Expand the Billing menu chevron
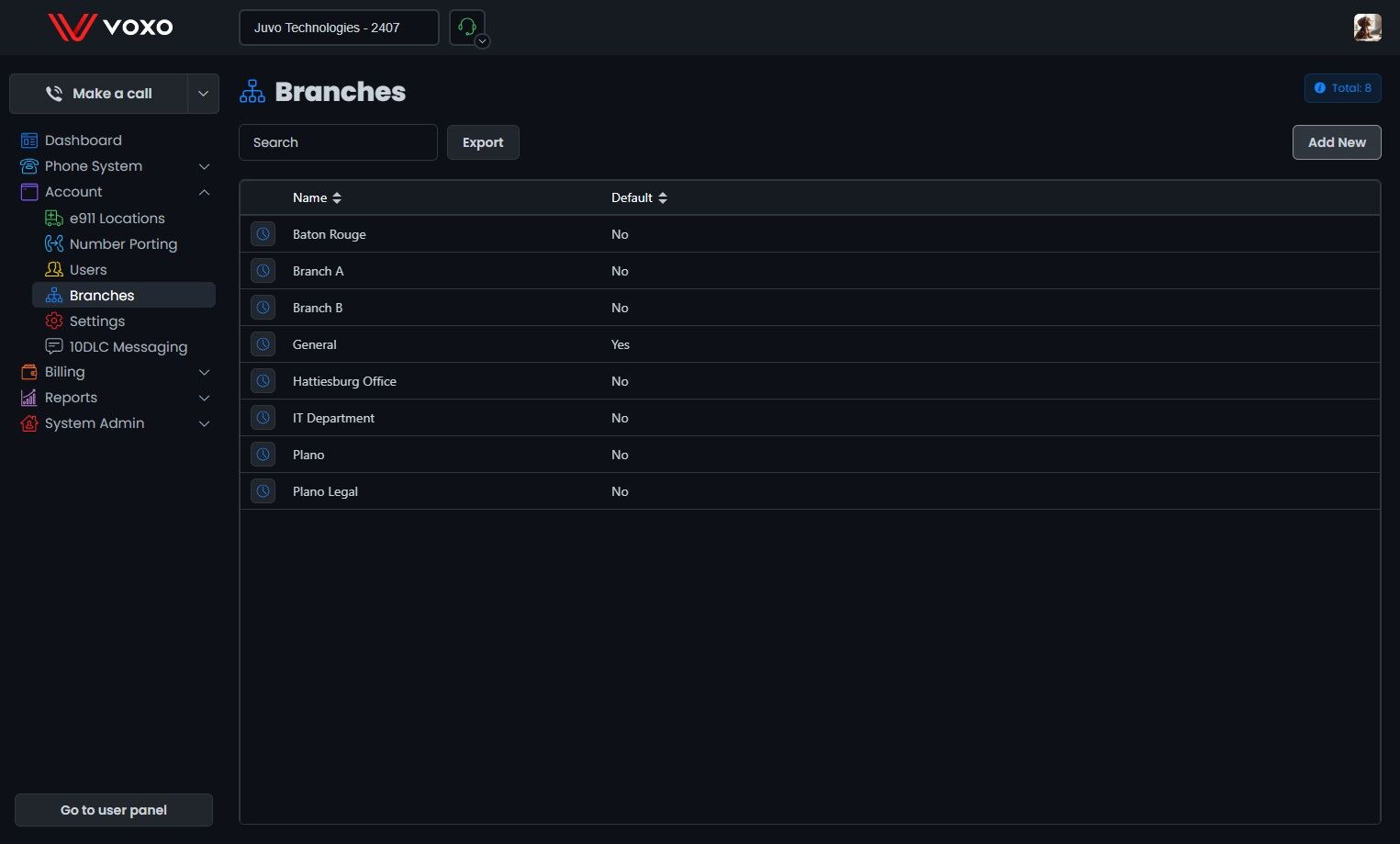Screen dimensions: 1400x844 pos(205,372)
